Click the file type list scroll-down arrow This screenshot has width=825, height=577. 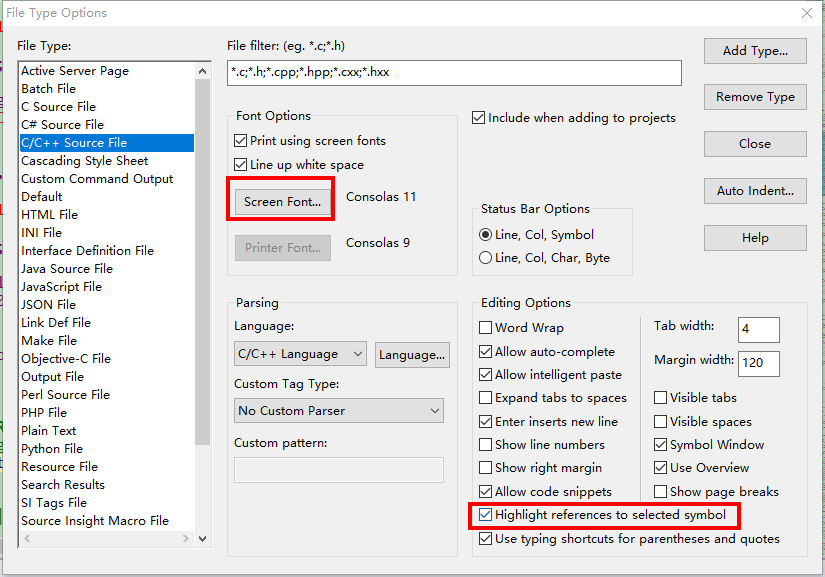click(x=203, y=539)
